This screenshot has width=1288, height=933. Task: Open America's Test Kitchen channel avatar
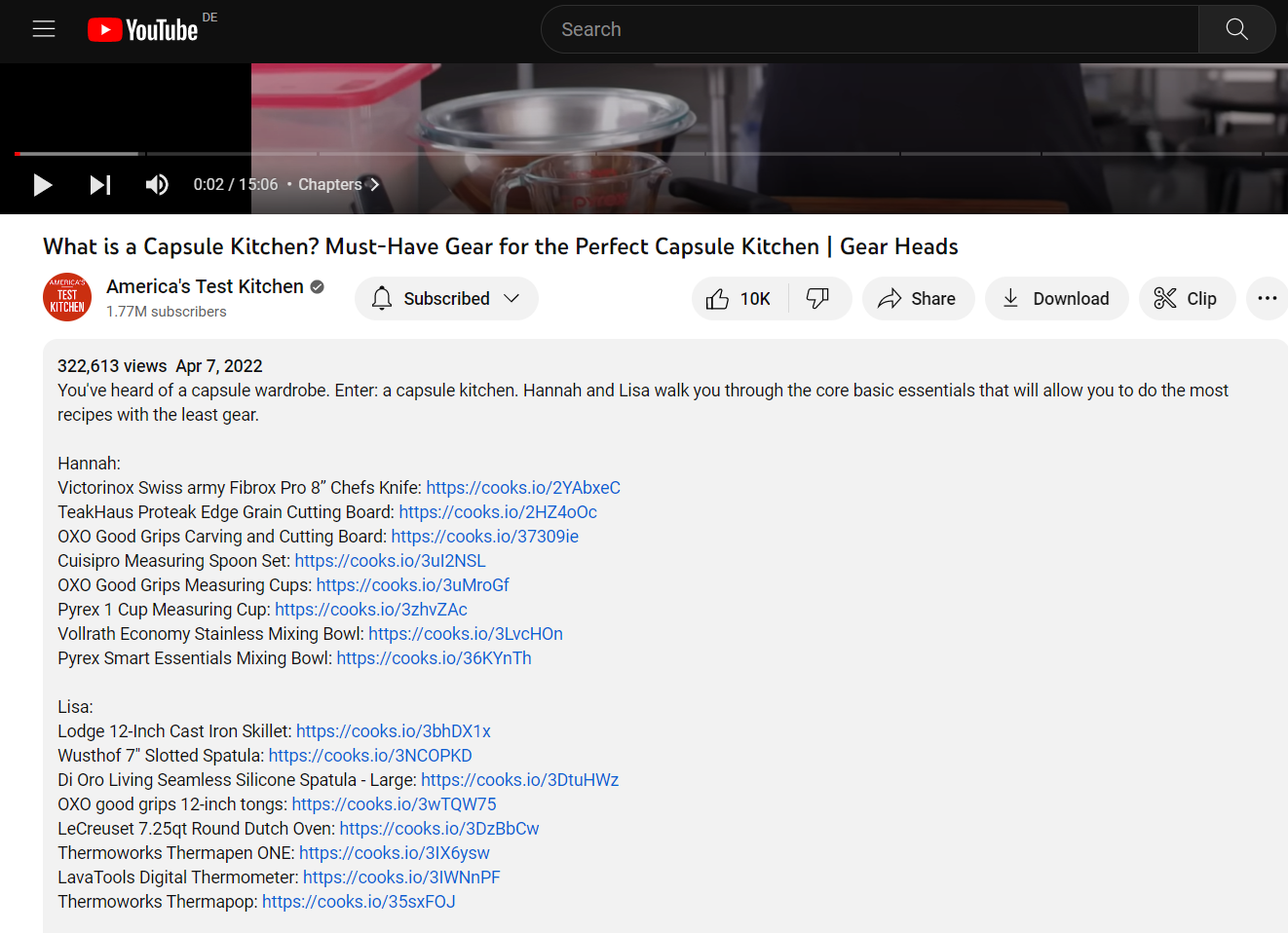67,297
